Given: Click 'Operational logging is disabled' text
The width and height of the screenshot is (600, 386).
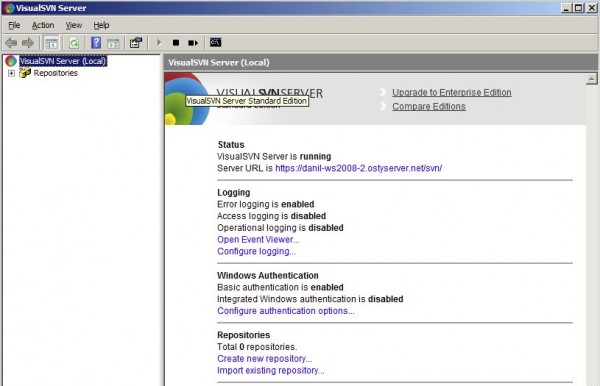Looking at the screenshot, I should click(280, 228).
